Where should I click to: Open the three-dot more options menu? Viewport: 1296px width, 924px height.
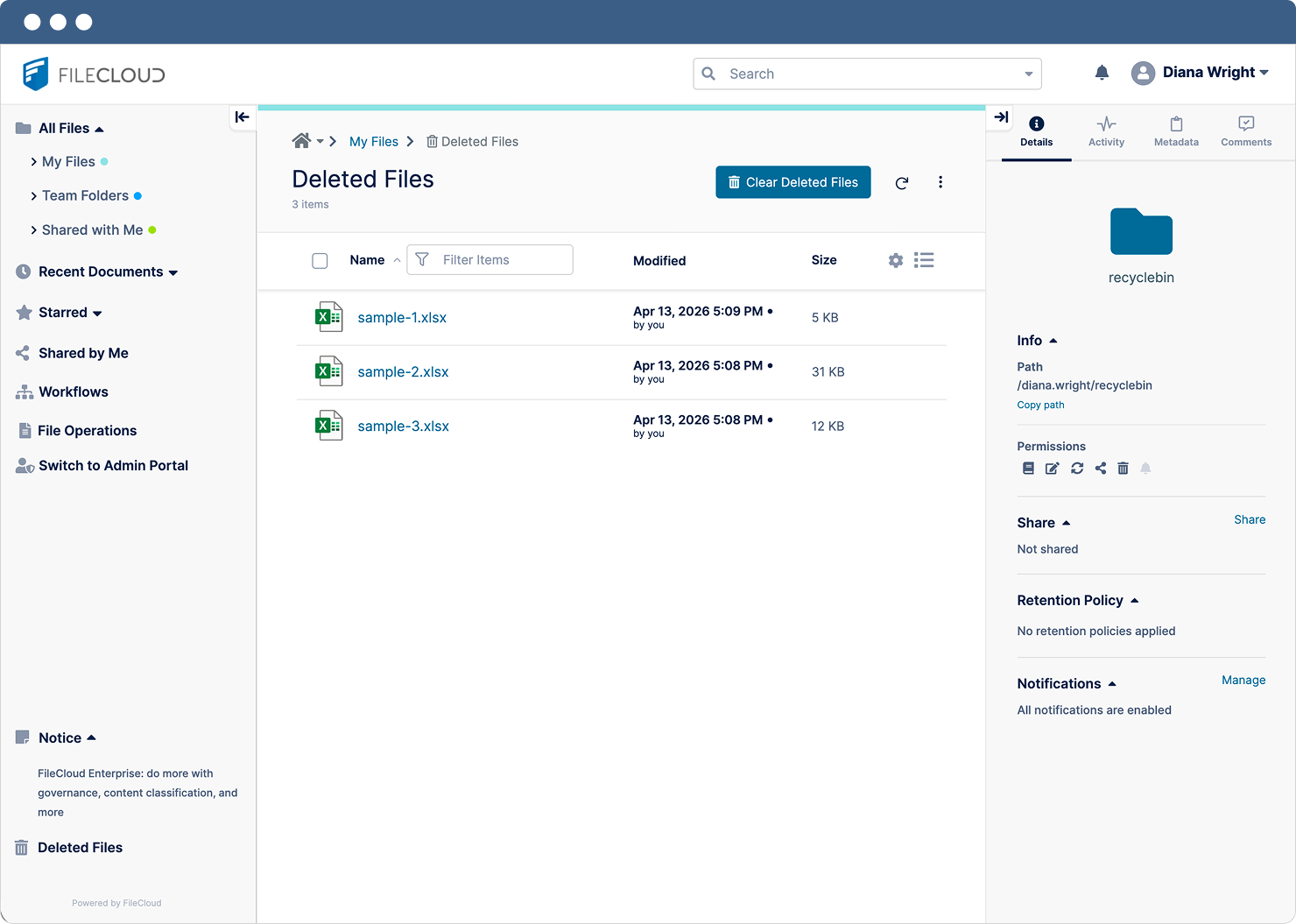[x=940, y=182]
